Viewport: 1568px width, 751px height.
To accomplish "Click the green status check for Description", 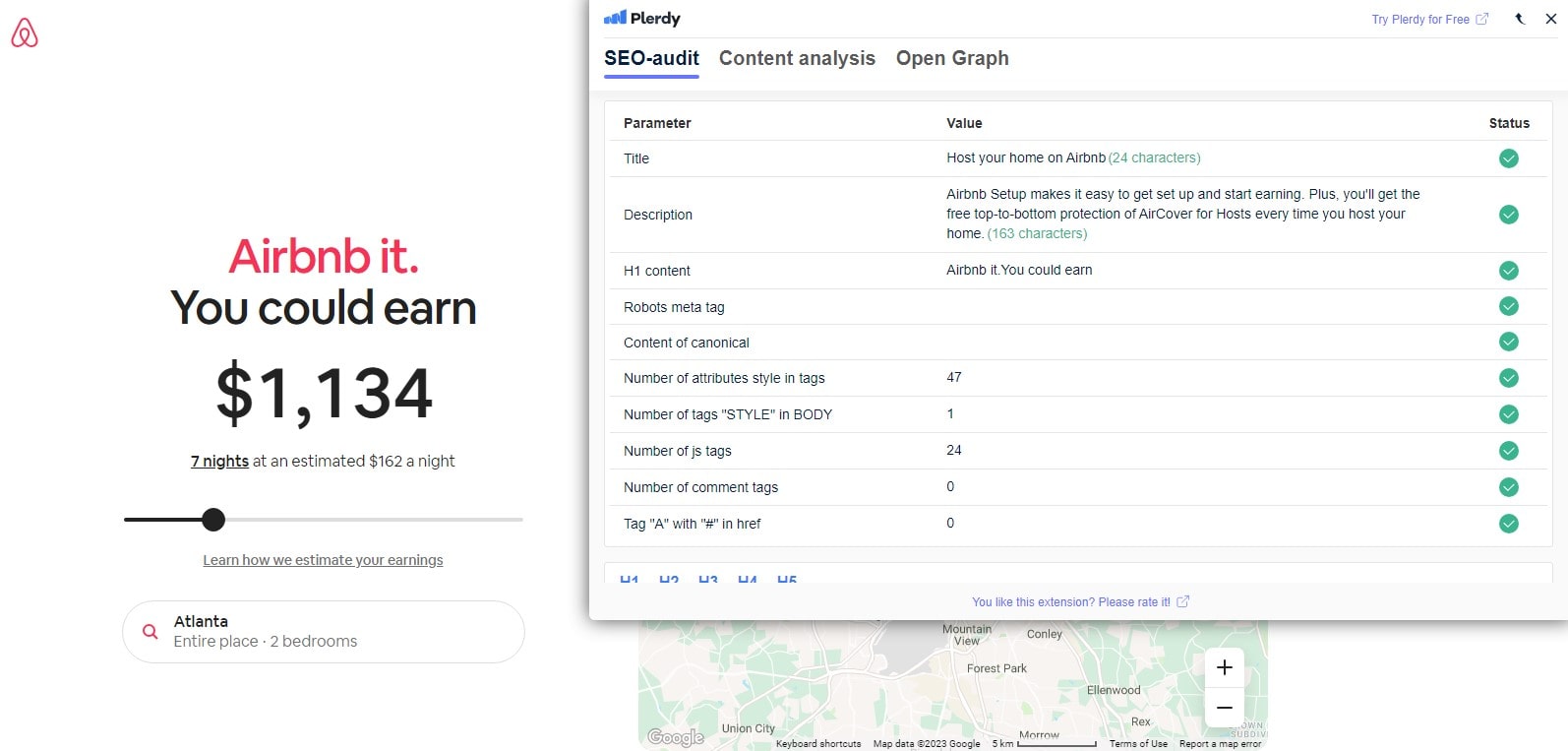I will [1509, 215].
